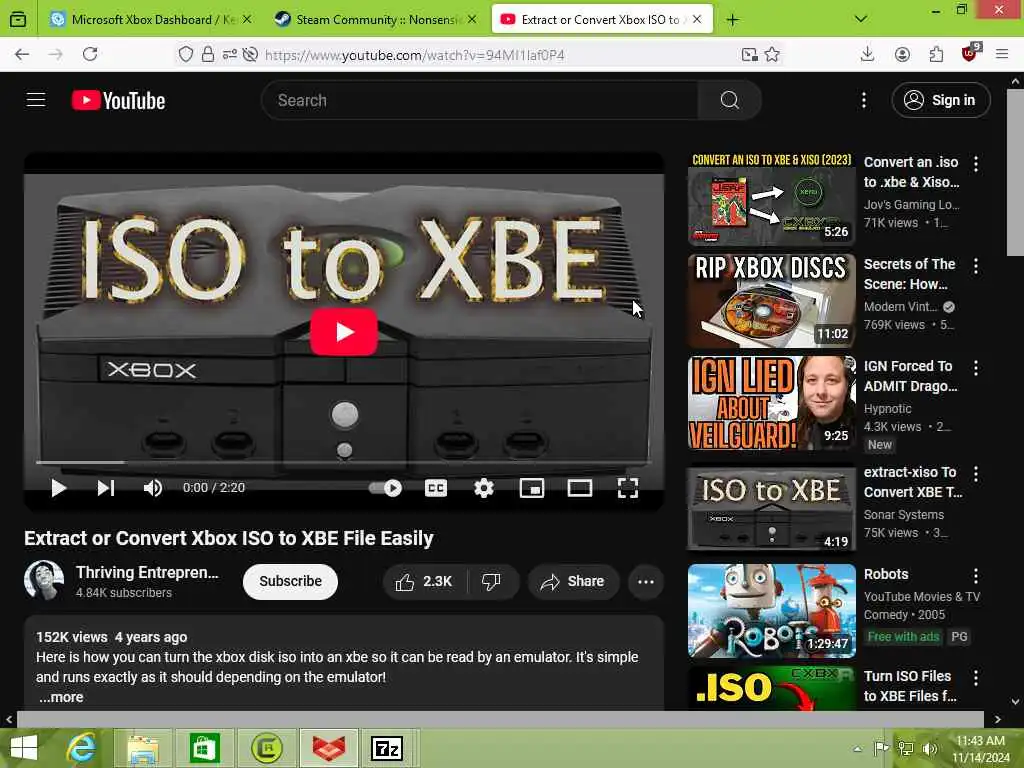
Task: Open uBlock Origin extension icon
Action: tap(970, 53)
